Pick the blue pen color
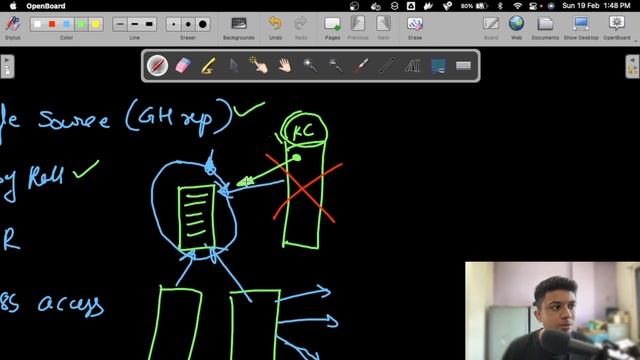 (67, 24)
